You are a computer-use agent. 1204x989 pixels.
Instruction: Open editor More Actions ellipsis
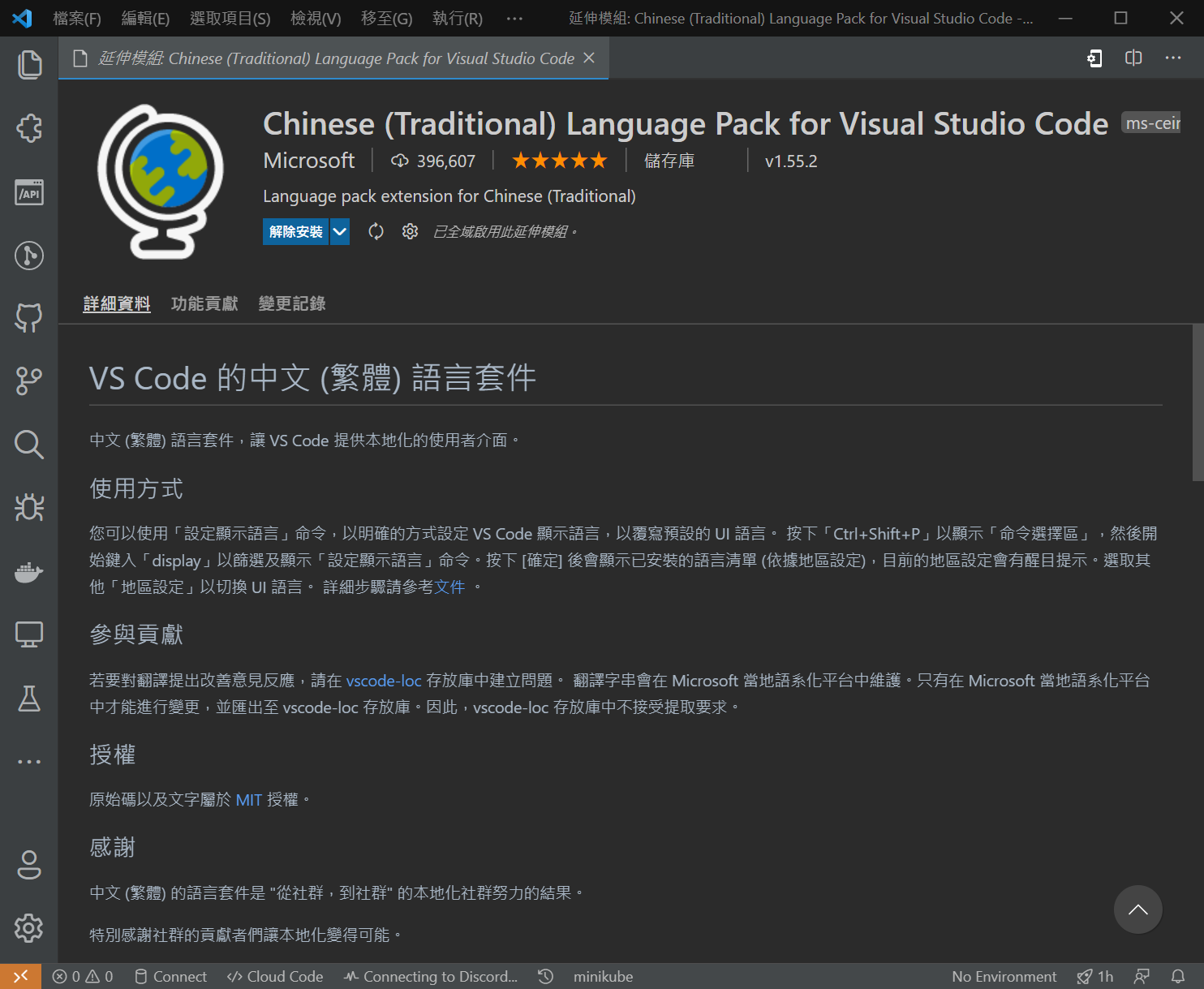tap(1173, 58)
